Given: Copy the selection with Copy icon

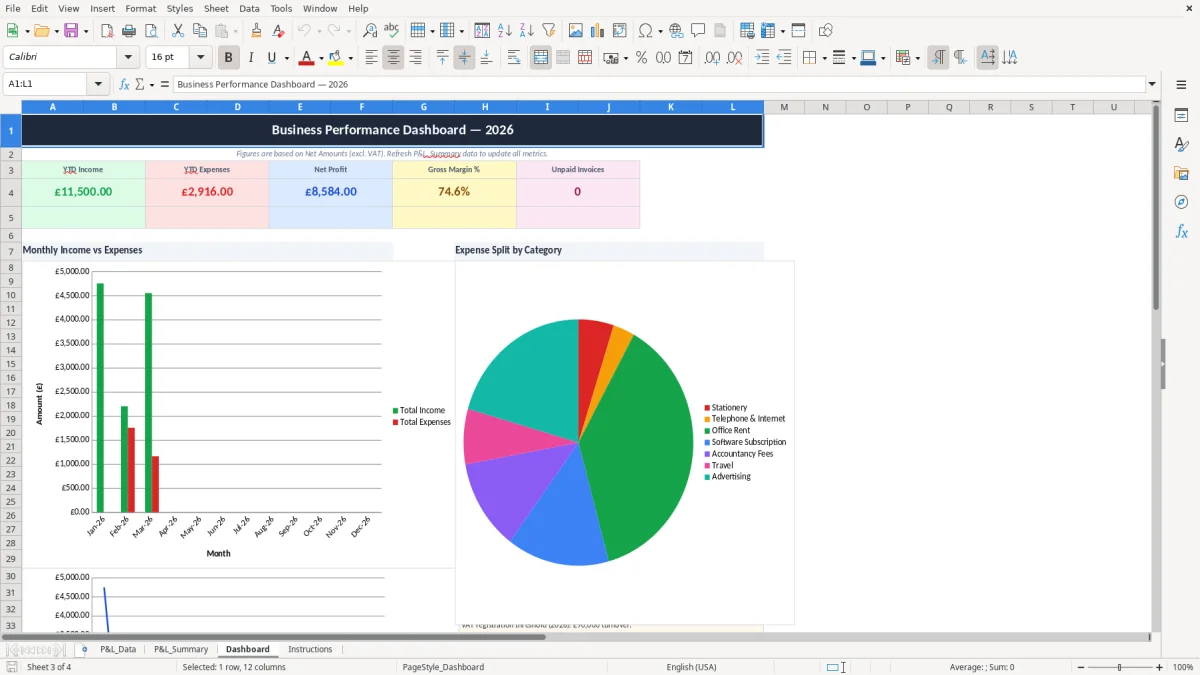Looking at the screenshot, I should tap(200, 31).
